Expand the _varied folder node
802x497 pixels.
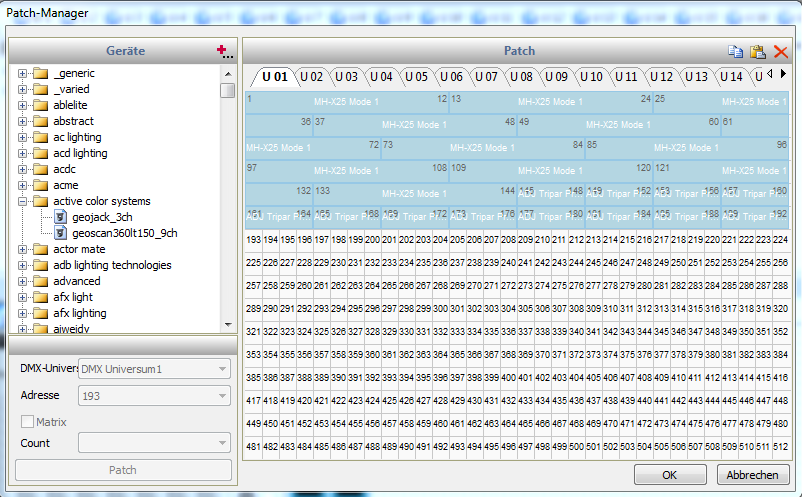pos(22,89)
